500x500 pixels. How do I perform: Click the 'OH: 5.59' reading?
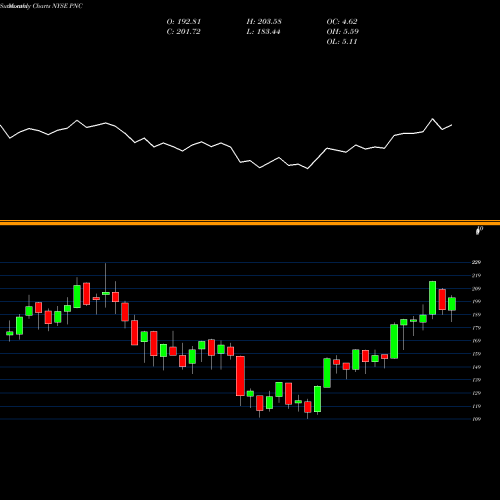coord(343,32)
